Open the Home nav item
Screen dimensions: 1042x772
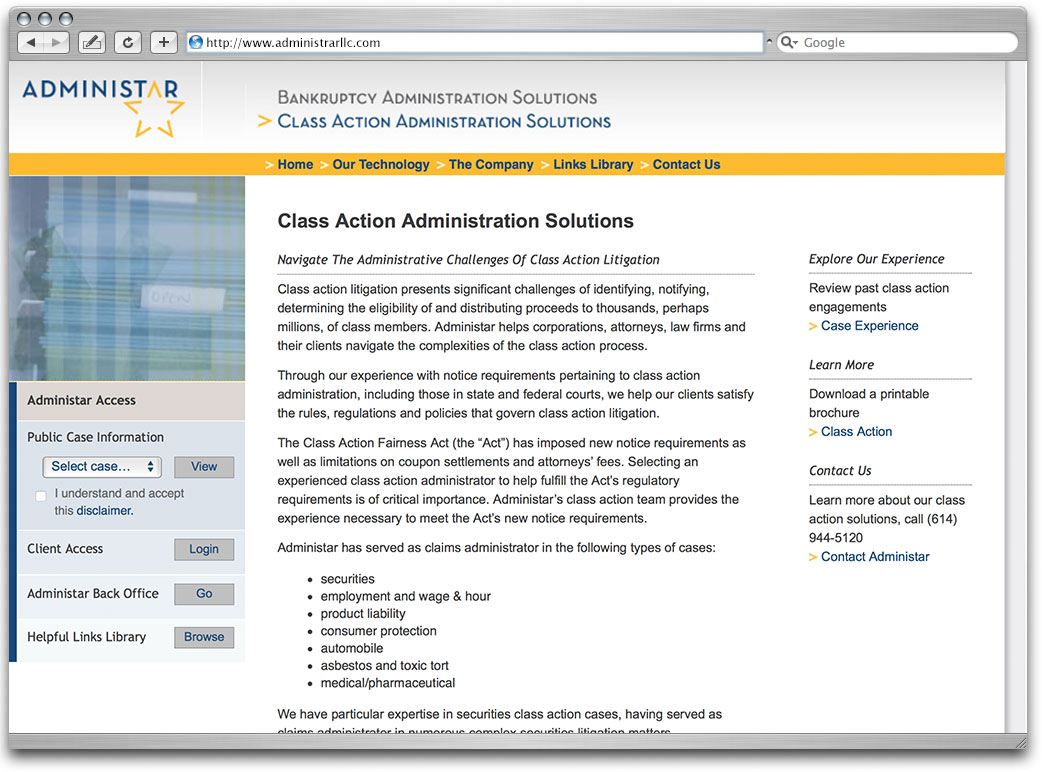[295, 164]
